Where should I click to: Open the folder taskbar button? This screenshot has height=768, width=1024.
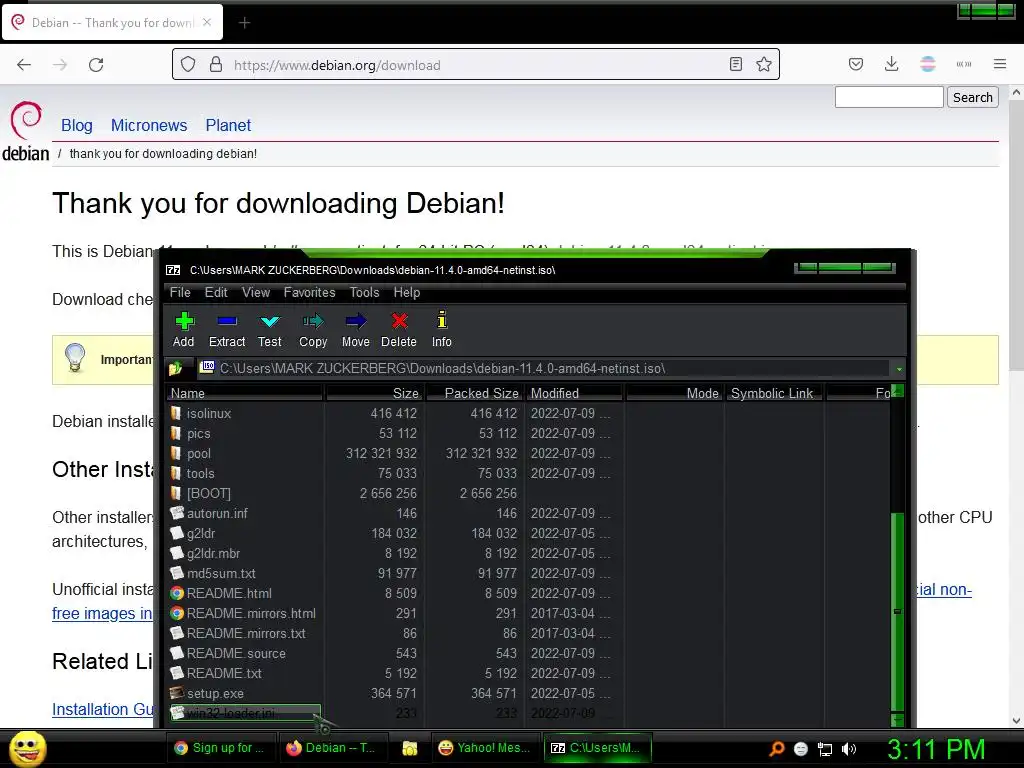click(x=409, y=748)
